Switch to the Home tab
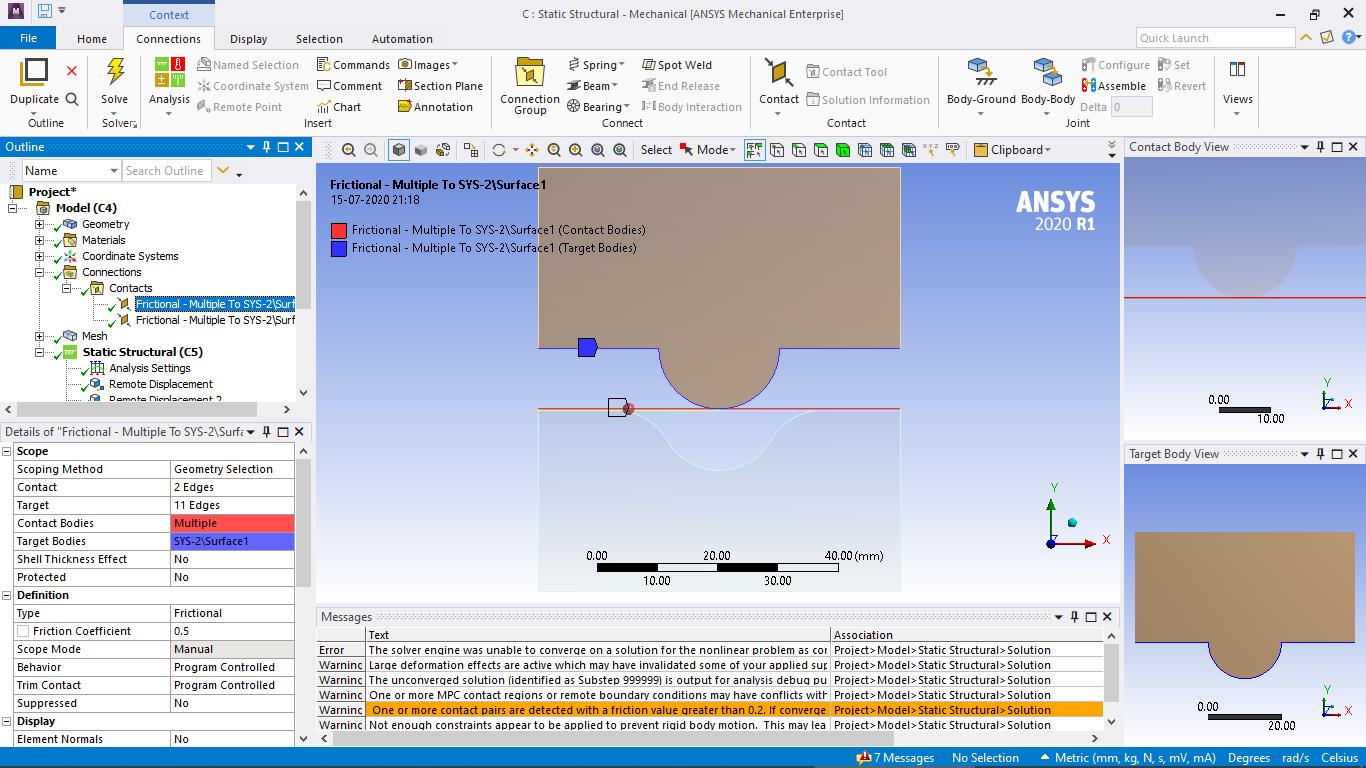1366x768 pixels. coord(92,39)
